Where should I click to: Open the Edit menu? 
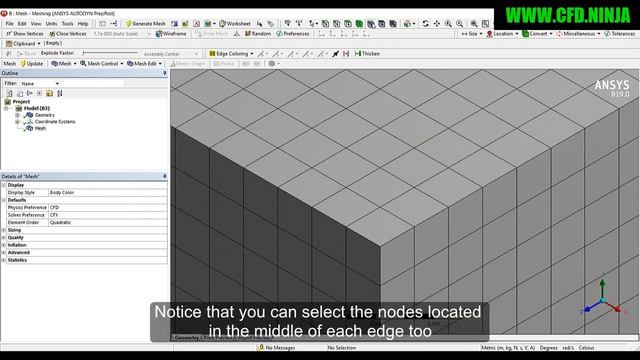(x=22, y=24)
